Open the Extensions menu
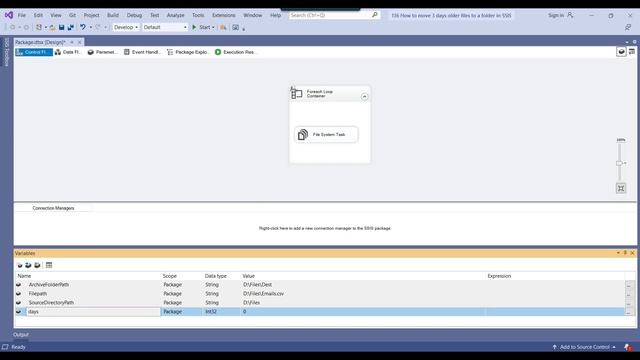Viewport: 640px width, 360px height. (224, 15)
